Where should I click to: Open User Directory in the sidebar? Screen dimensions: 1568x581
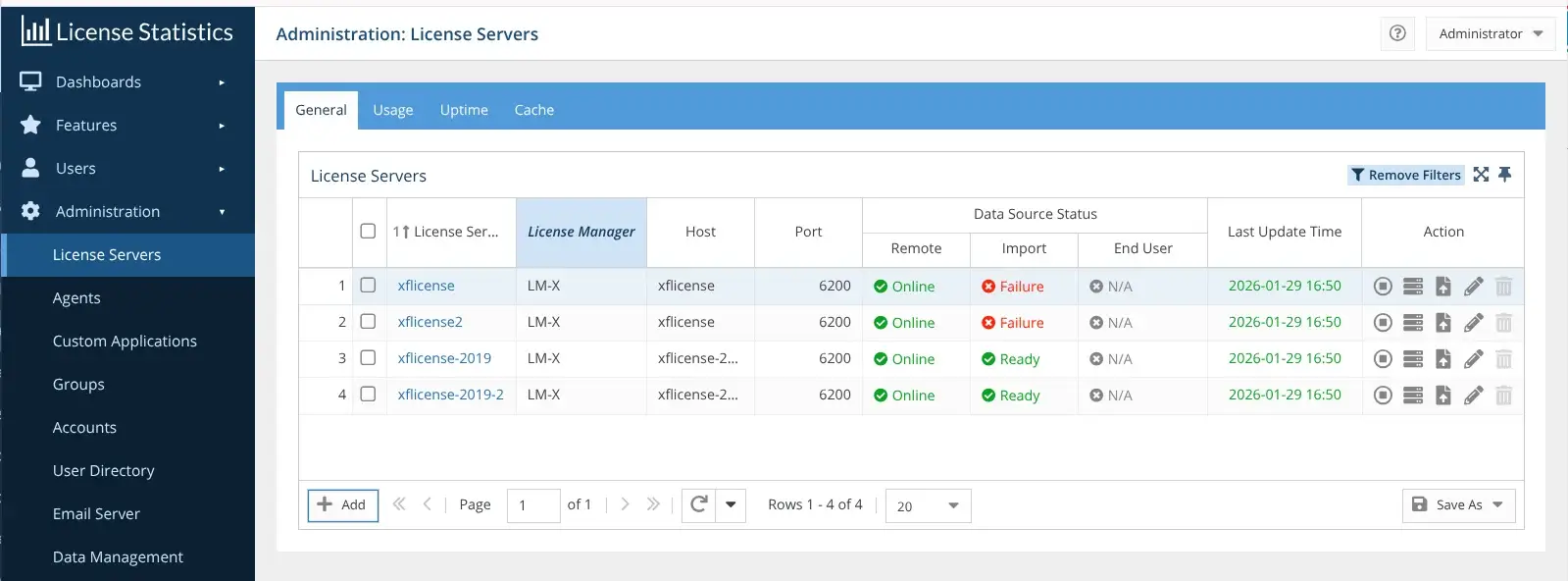[x=127, y=471]
